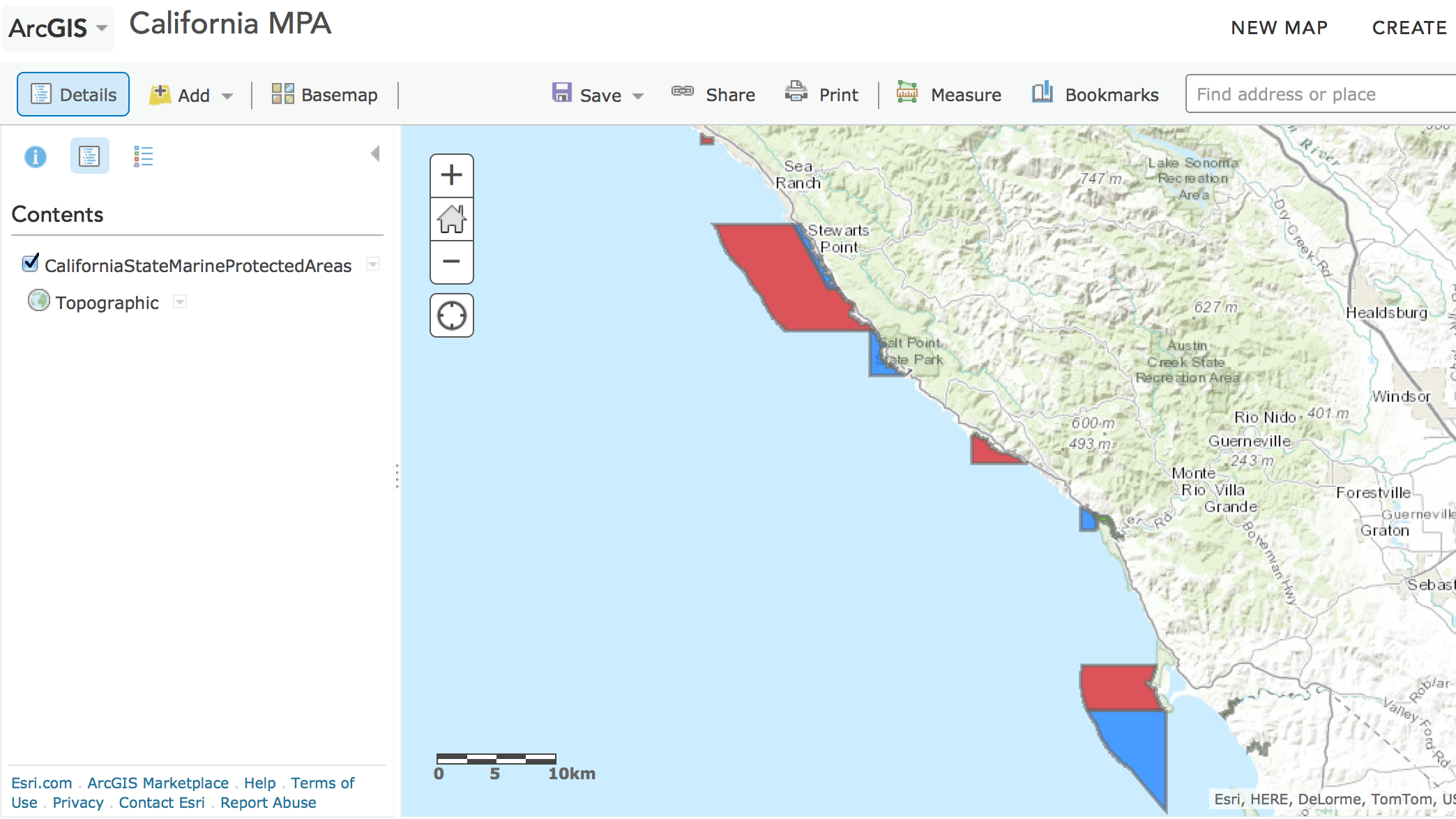The height and width of the screenshot is (819, 1456).
Task: Uncheck CaliforniaStateMarineProtectedAreas layer checkbox
Action: [30, 264]
